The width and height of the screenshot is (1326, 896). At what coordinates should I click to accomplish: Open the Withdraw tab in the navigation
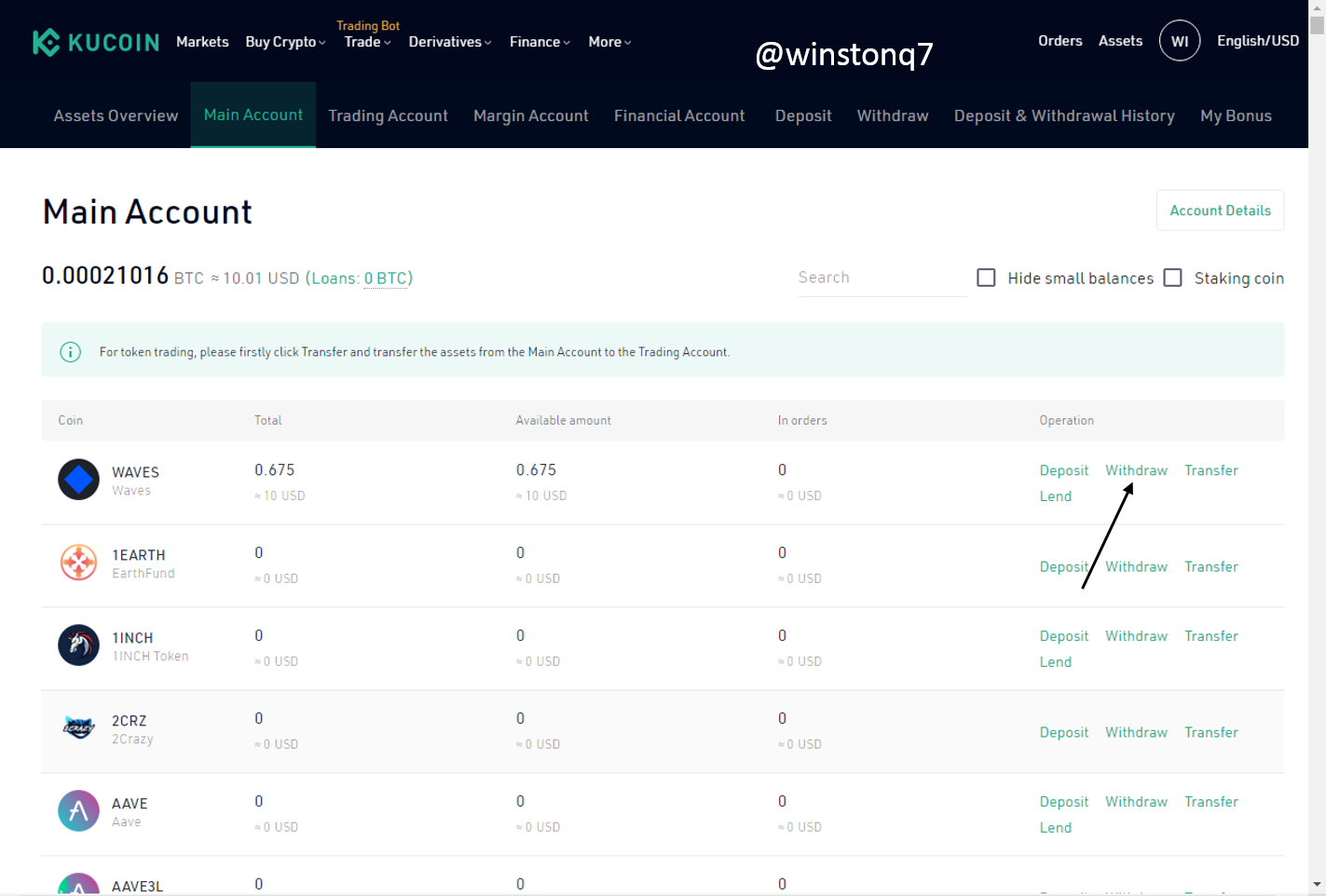[x=893, y=115]
